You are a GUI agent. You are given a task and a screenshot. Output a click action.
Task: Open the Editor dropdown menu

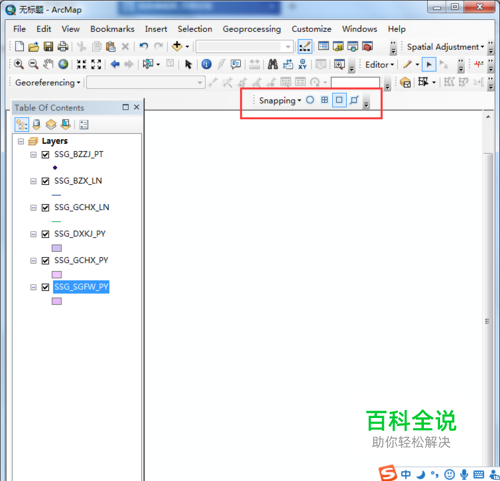point(380,65)
